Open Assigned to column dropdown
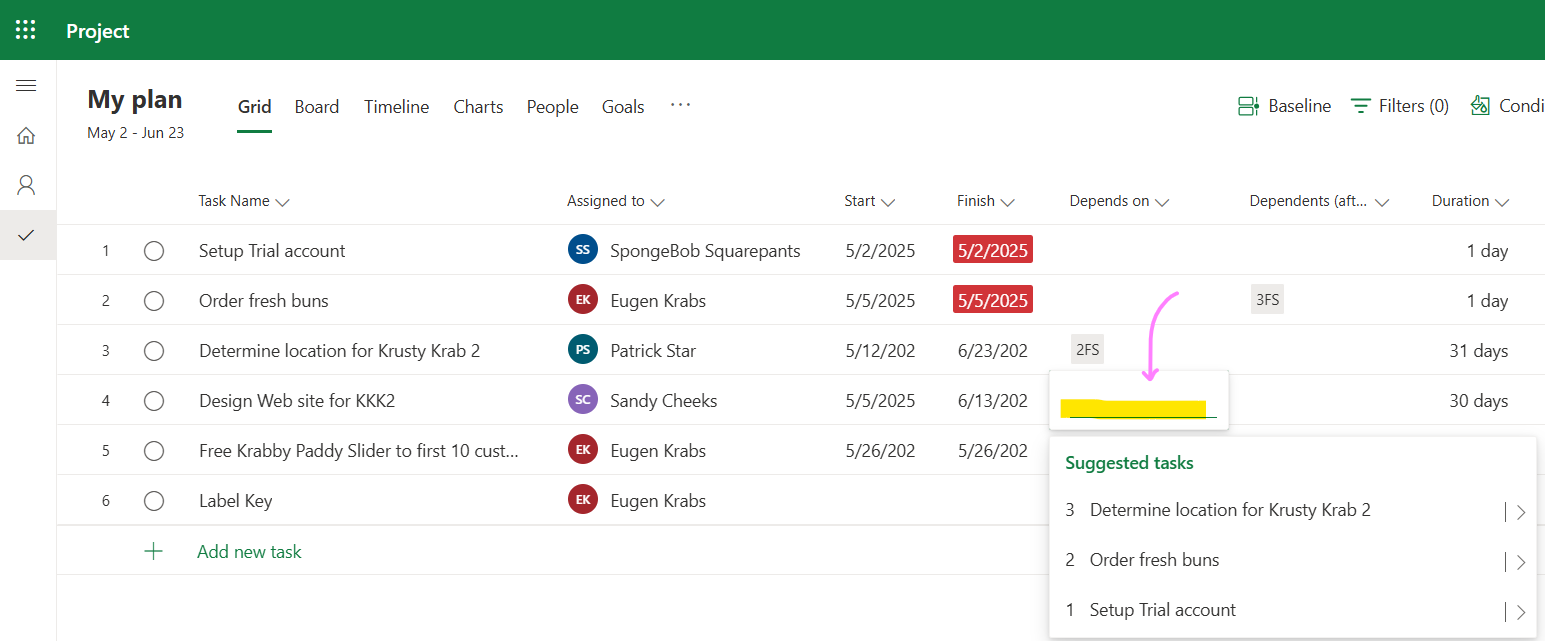The width and height of the screenshot is (1545, 641). coord(657,202)
